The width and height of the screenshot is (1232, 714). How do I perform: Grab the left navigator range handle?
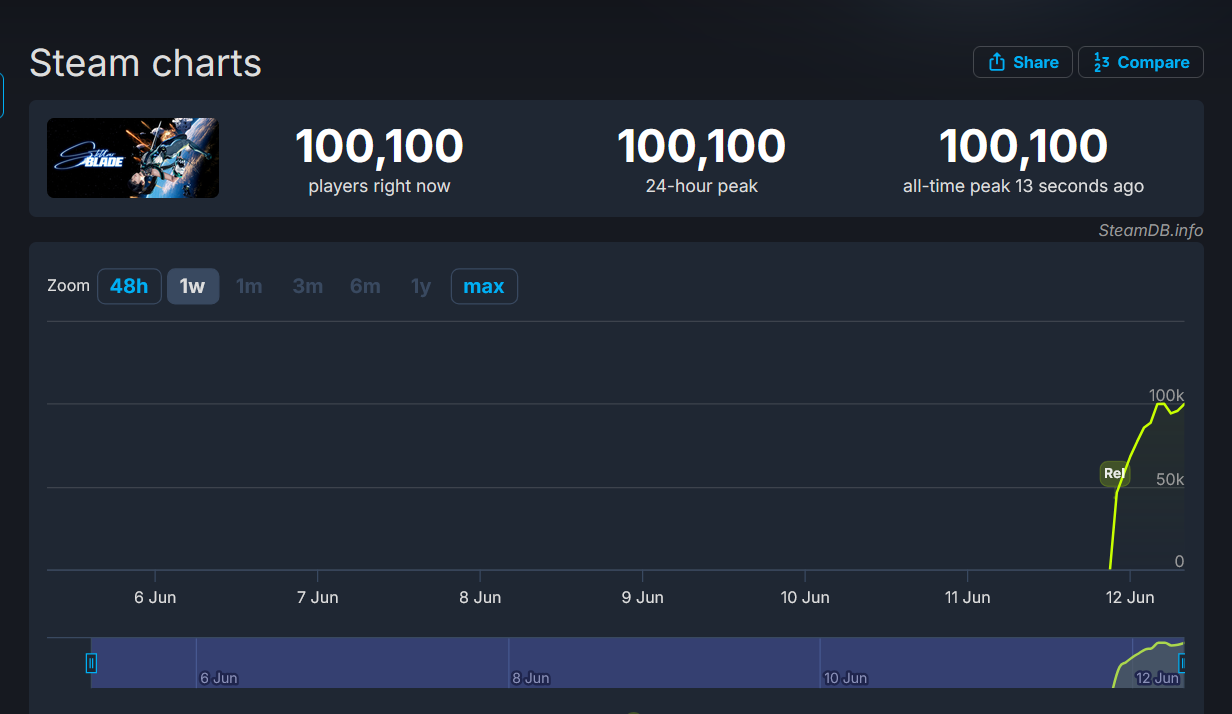tap(91, 663)
